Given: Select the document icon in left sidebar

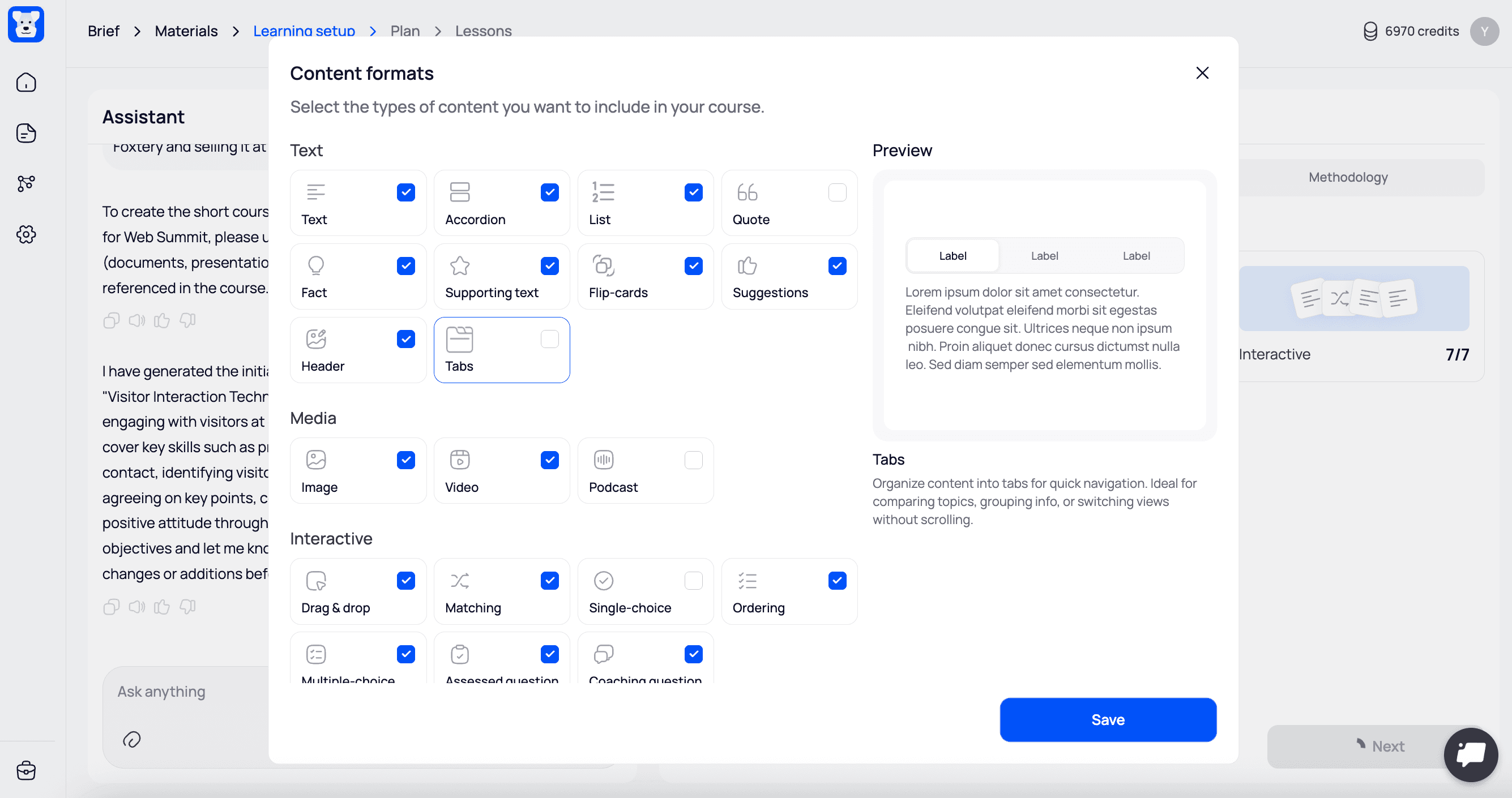Looking at the screenshot, I should pyautogui.click(x=26, y=133).
